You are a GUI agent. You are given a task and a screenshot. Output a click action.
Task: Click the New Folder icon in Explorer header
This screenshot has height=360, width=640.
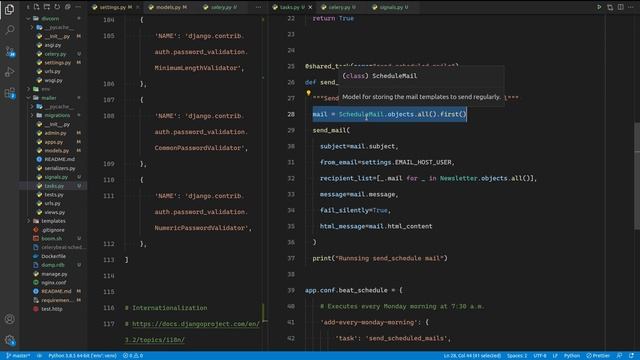(47, 7)
